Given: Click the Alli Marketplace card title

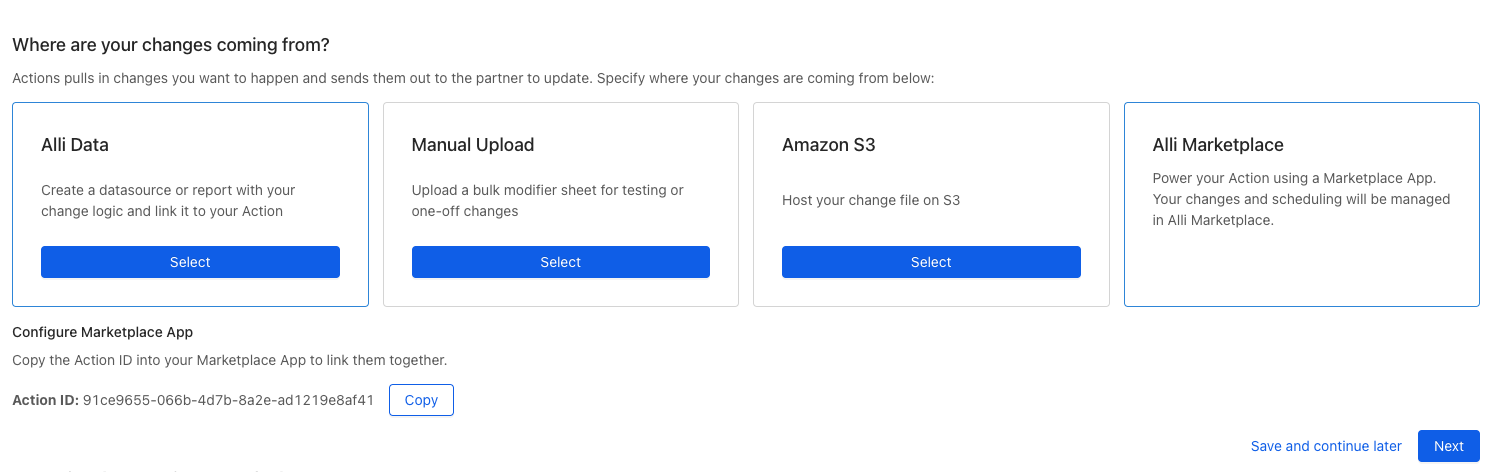Looking at the screenshot, I should pyautogui.click(x=1217, y=145).
